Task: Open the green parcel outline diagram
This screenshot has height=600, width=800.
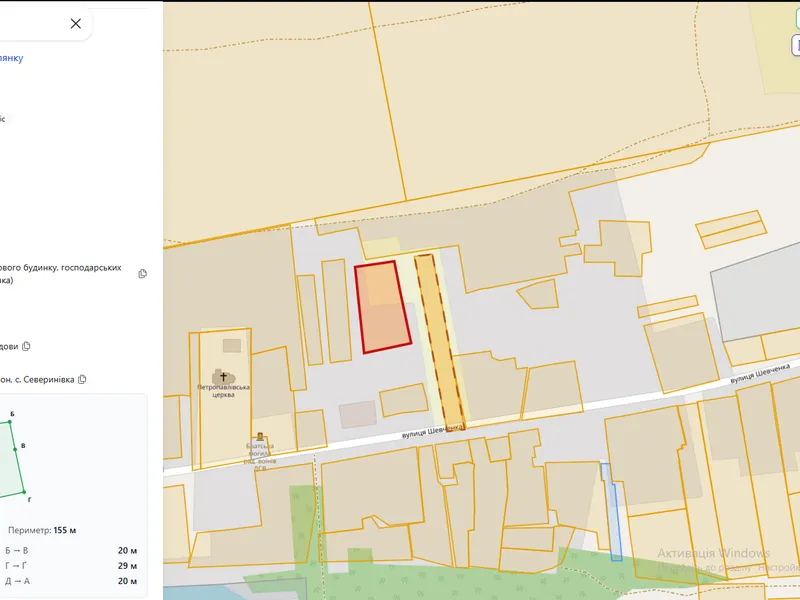Action: pos(11,458)
